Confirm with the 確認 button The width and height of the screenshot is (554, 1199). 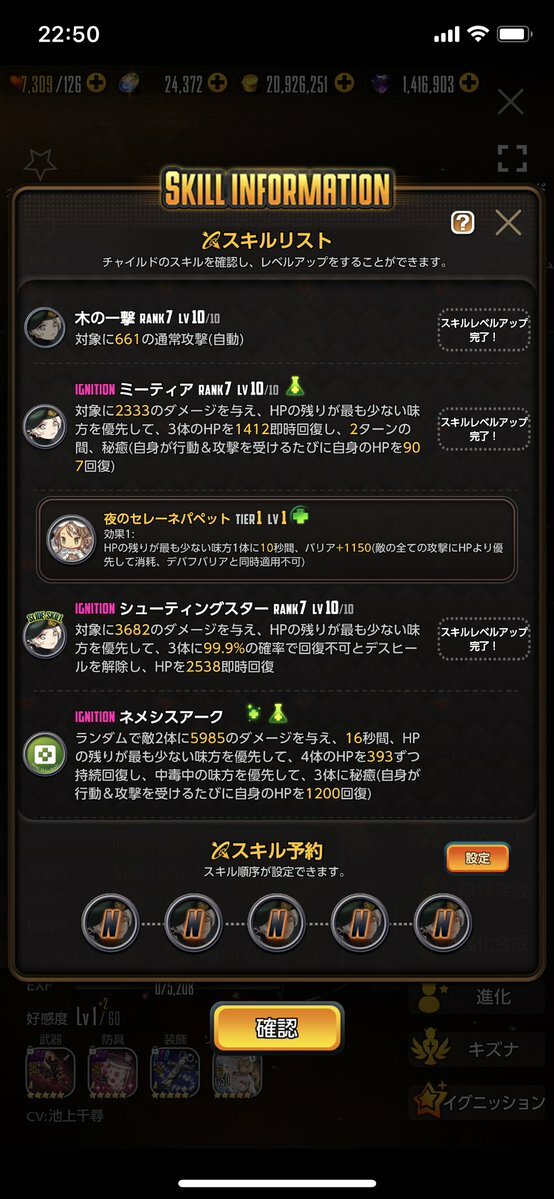coord(276,1028)
